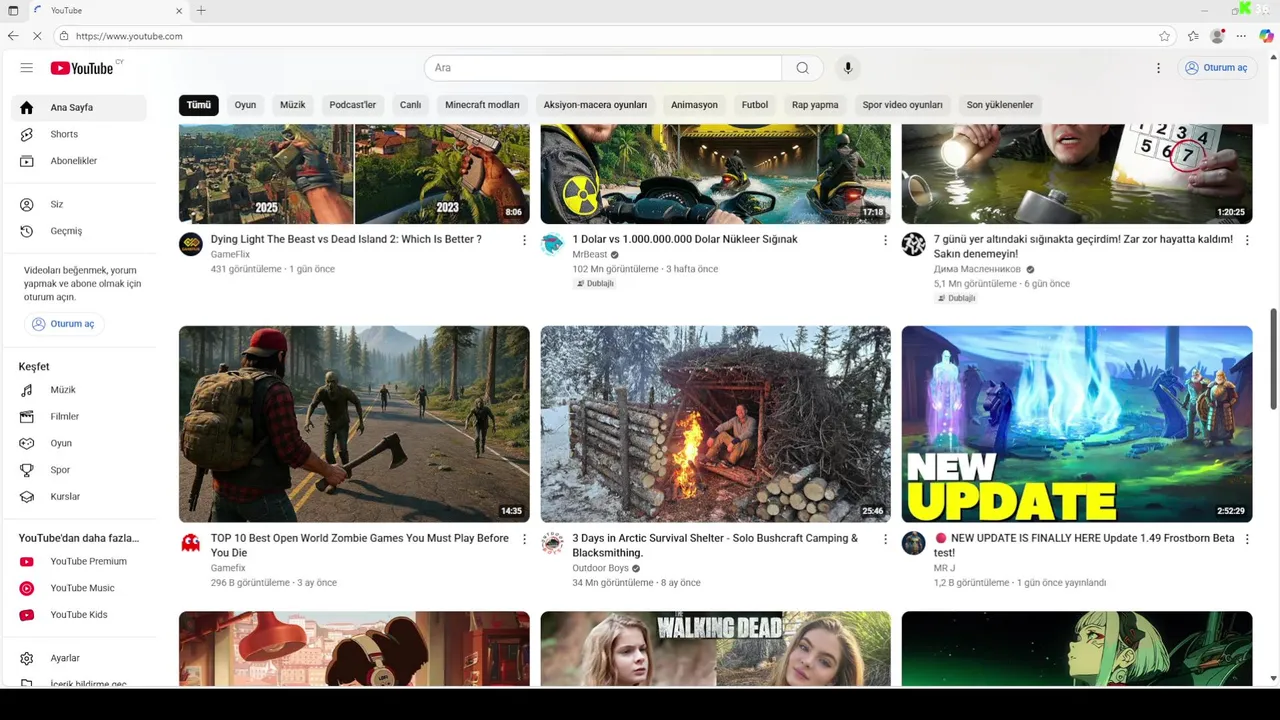This screenshot has height=720, width=1280.
Task: Go back with browser back arrow
Action: click(x=13, y=36)
